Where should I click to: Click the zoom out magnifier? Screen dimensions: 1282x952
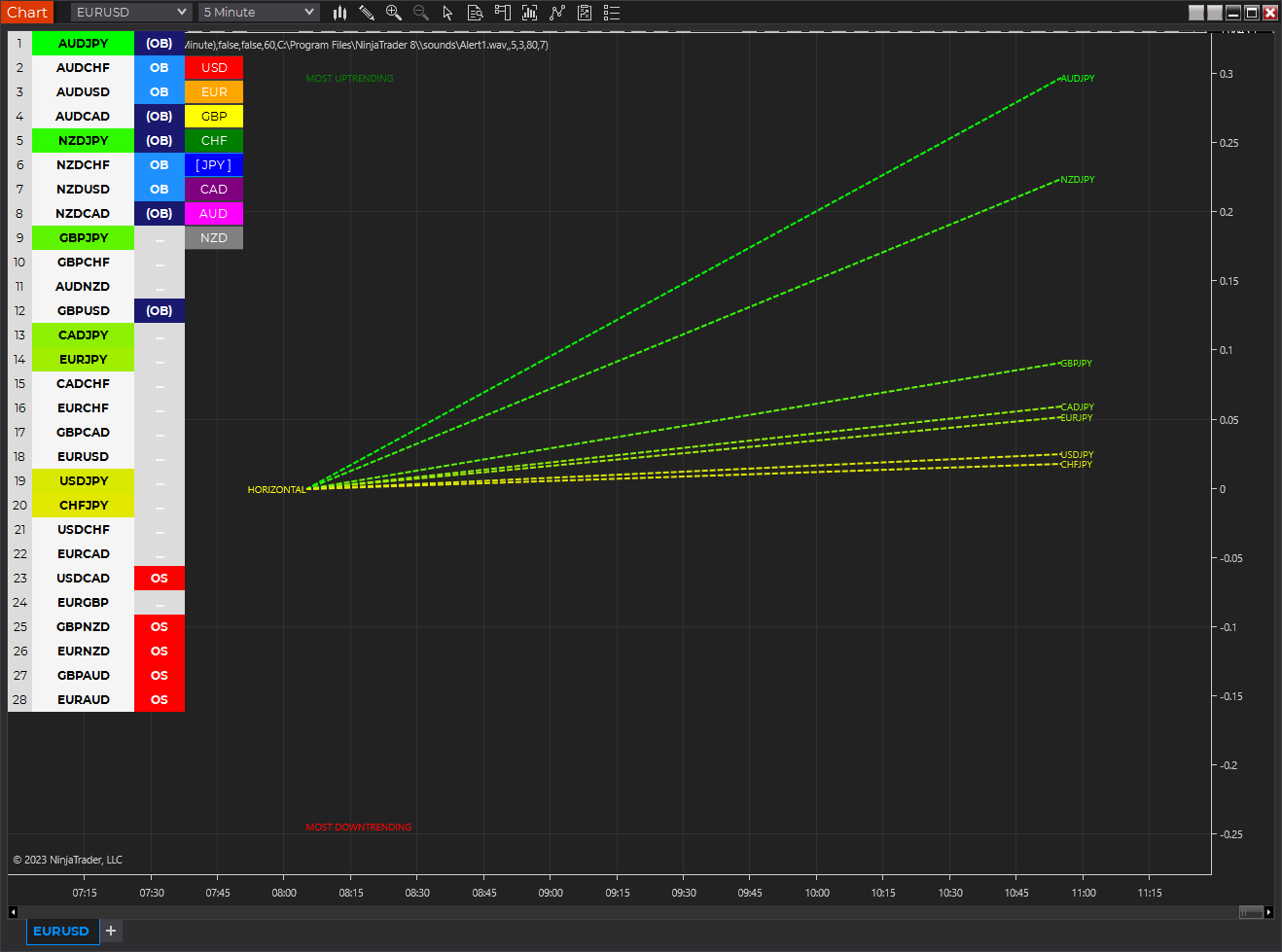(x=421, y=13)
